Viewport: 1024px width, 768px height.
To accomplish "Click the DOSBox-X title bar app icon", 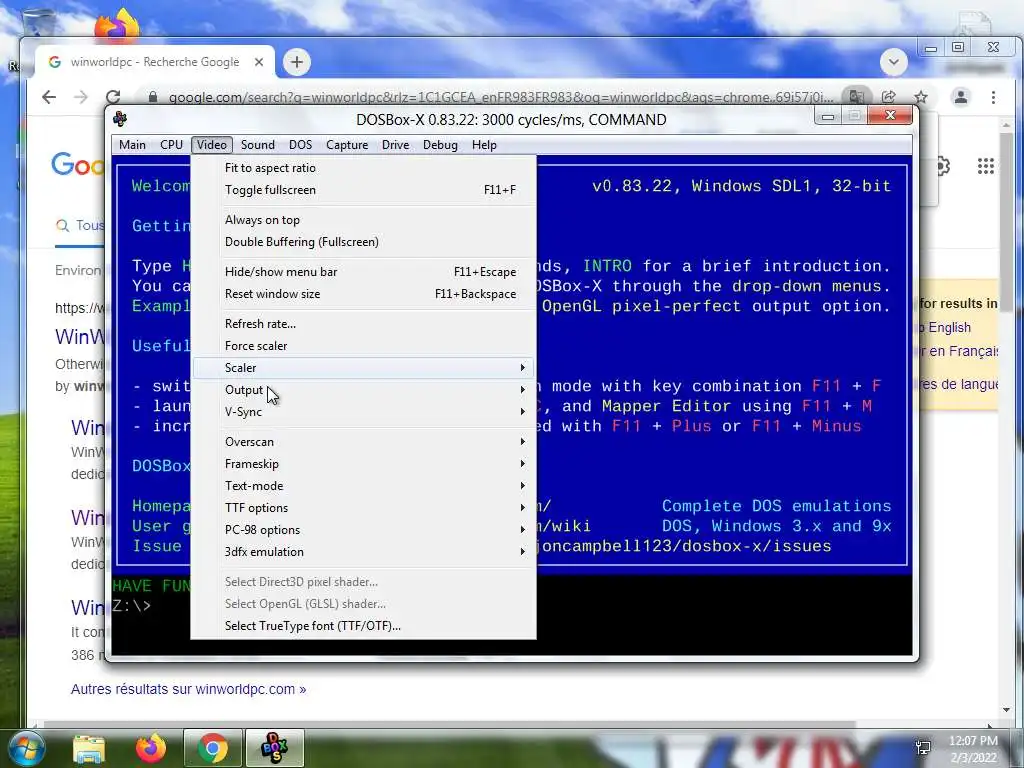I will click(120, 119).
